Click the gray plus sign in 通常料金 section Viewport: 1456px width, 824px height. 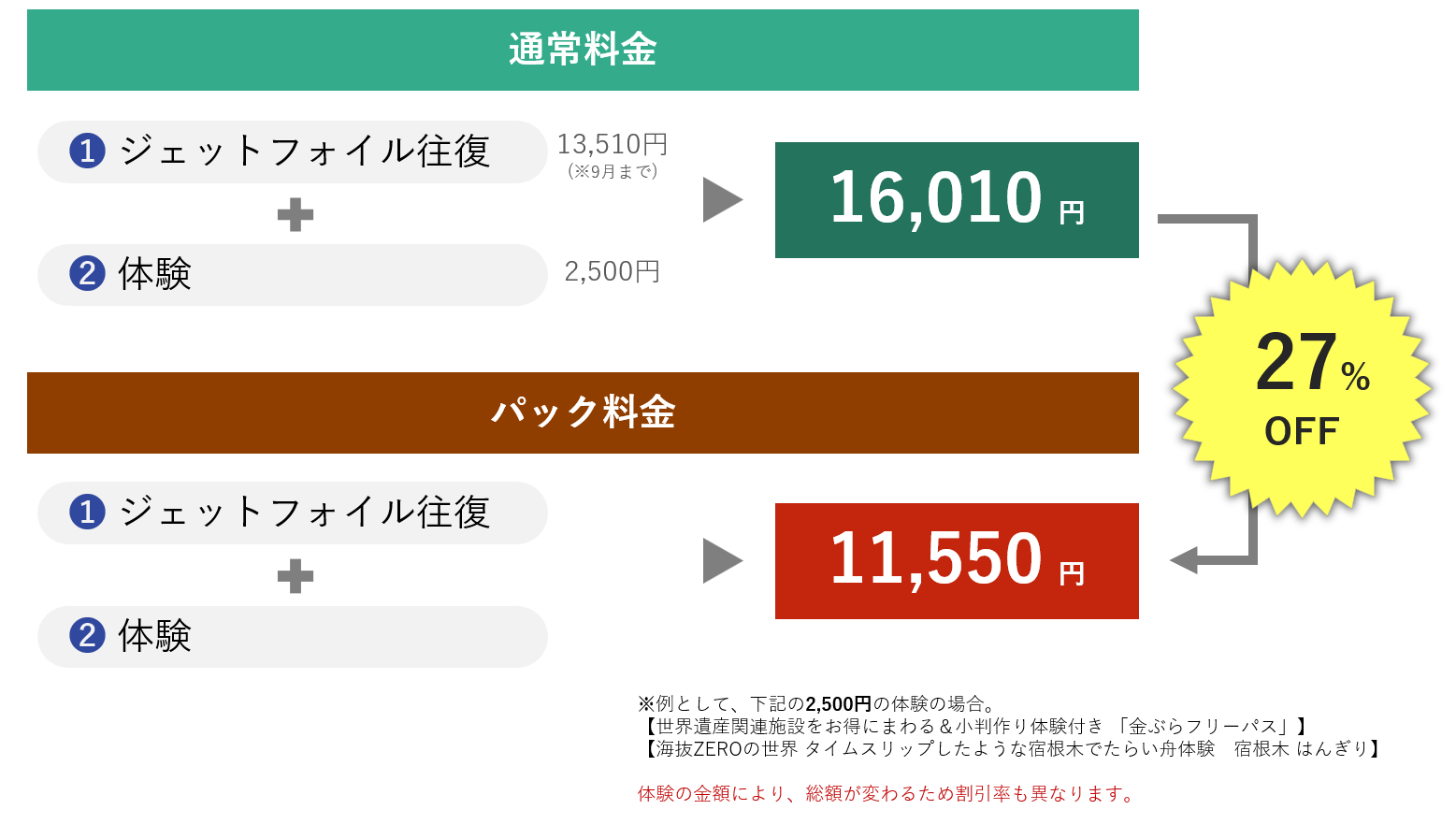296,215
